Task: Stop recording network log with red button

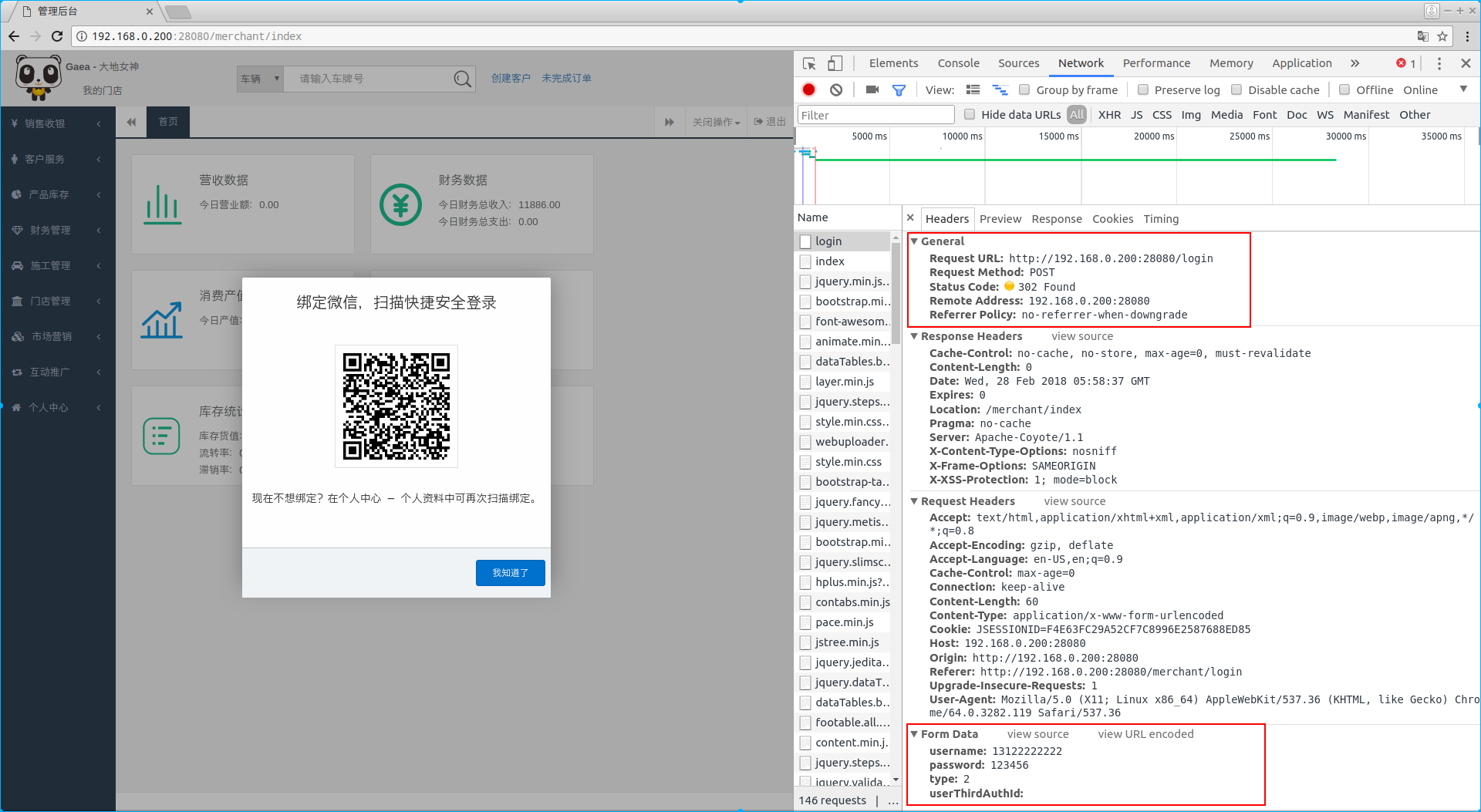Action: (x=808, y=90)
